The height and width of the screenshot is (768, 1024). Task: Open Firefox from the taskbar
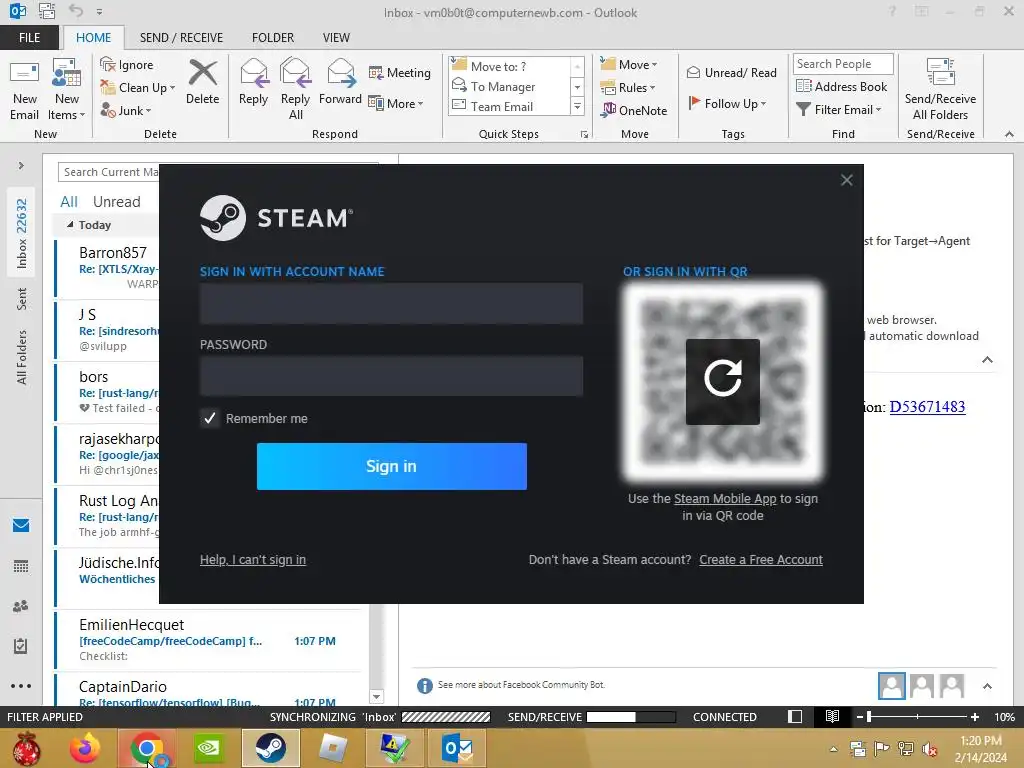[x=85, y=748]
